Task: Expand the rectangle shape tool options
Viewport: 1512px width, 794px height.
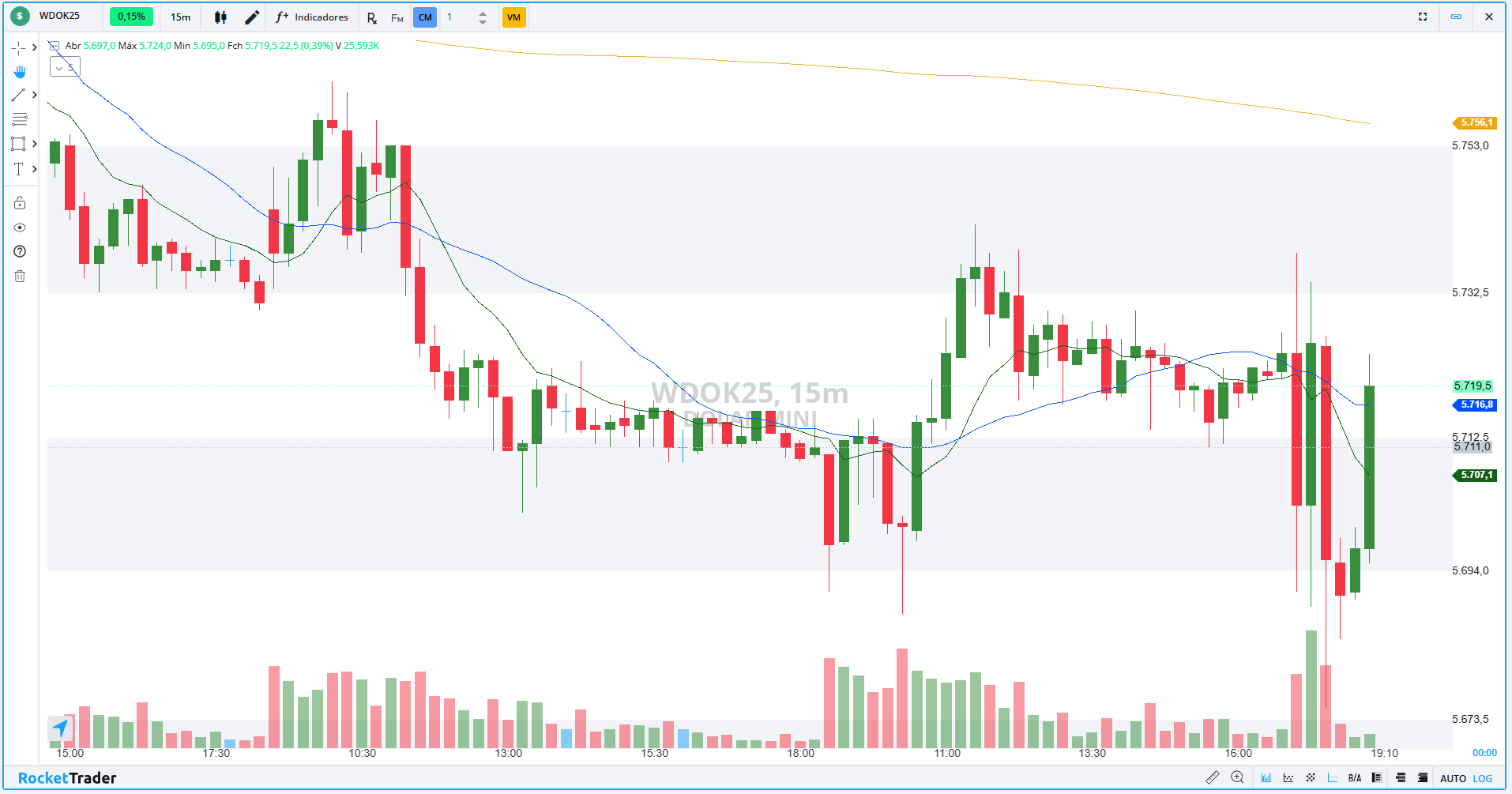Action: point(35,144)
